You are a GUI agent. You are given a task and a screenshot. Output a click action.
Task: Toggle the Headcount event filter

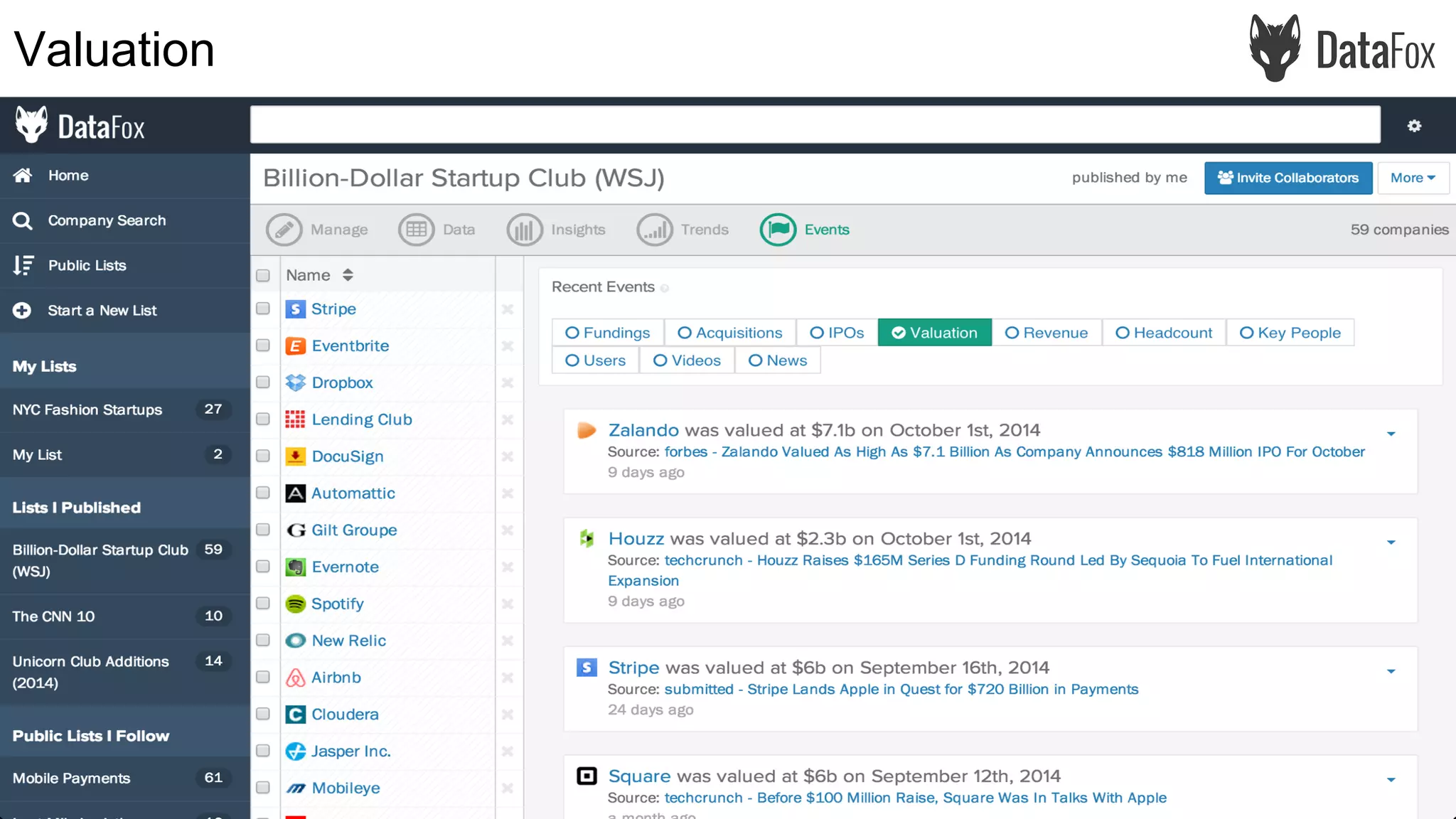click(1163, 333)
